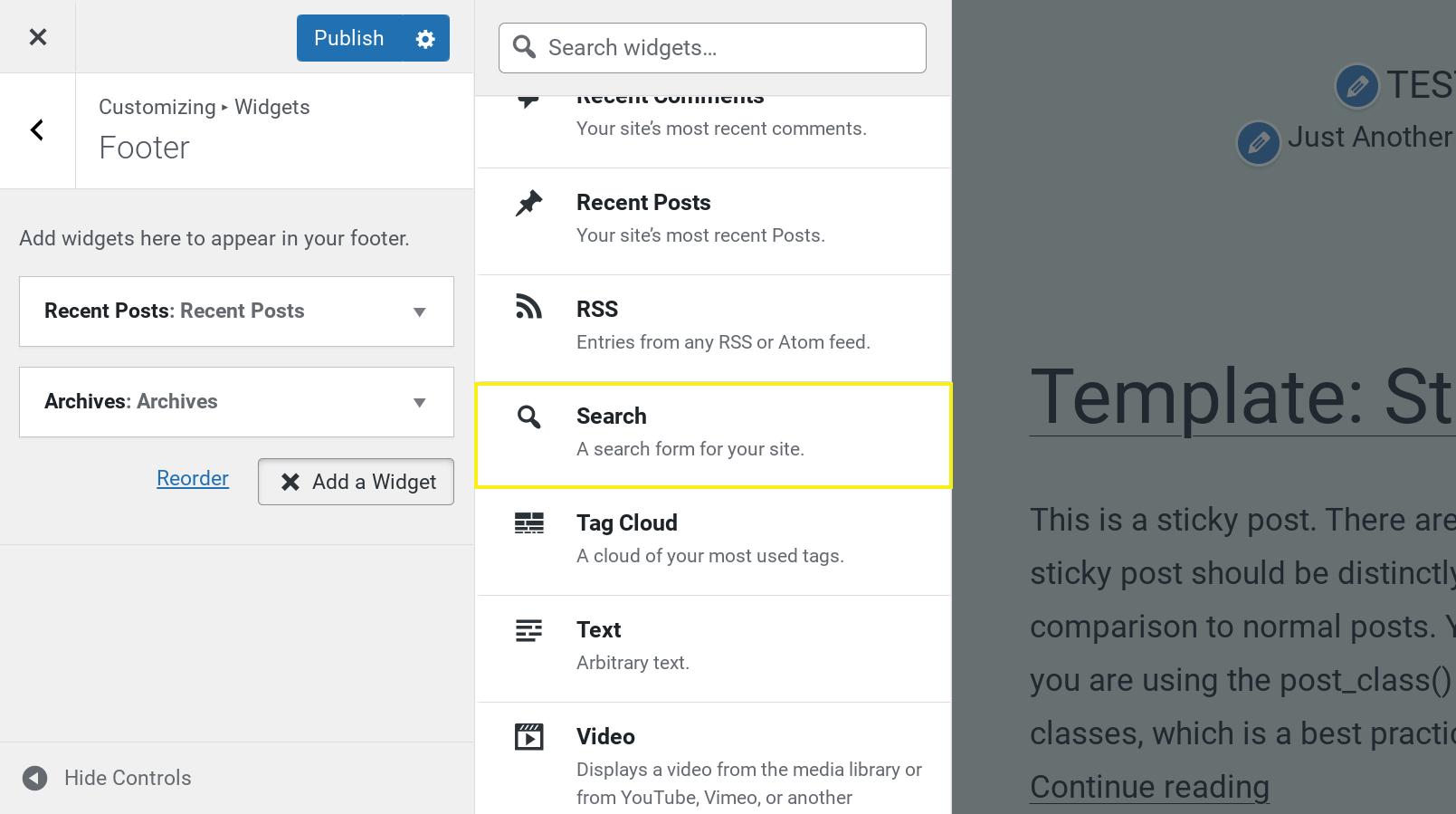Image resolution: width=1456 pixels, height=814 pixels.
Task: Expand the Archives widget dropdown
Action: pos(419,402)
